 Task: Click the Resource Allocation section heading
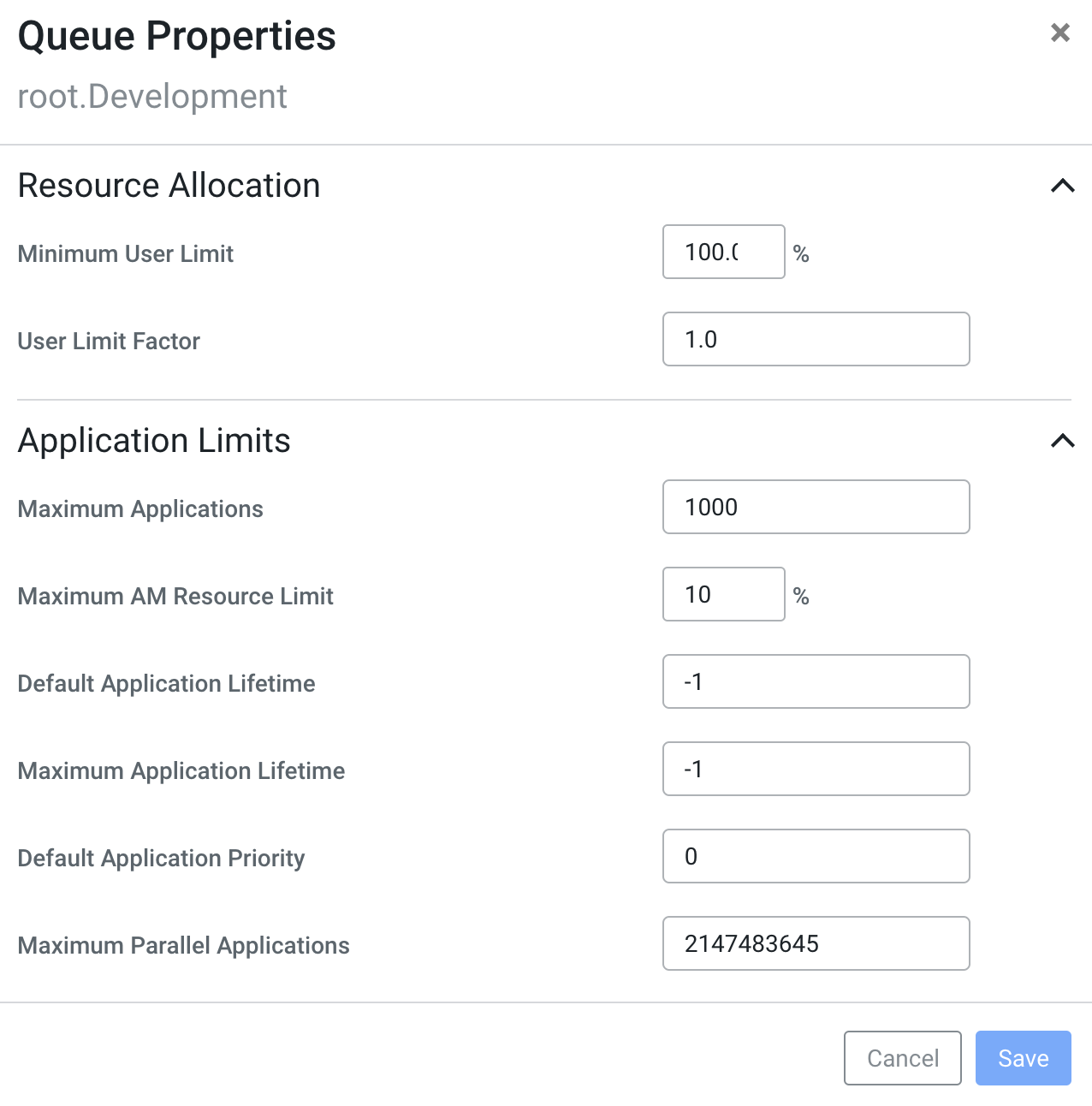pyautogui.click(x=169, y=186)
